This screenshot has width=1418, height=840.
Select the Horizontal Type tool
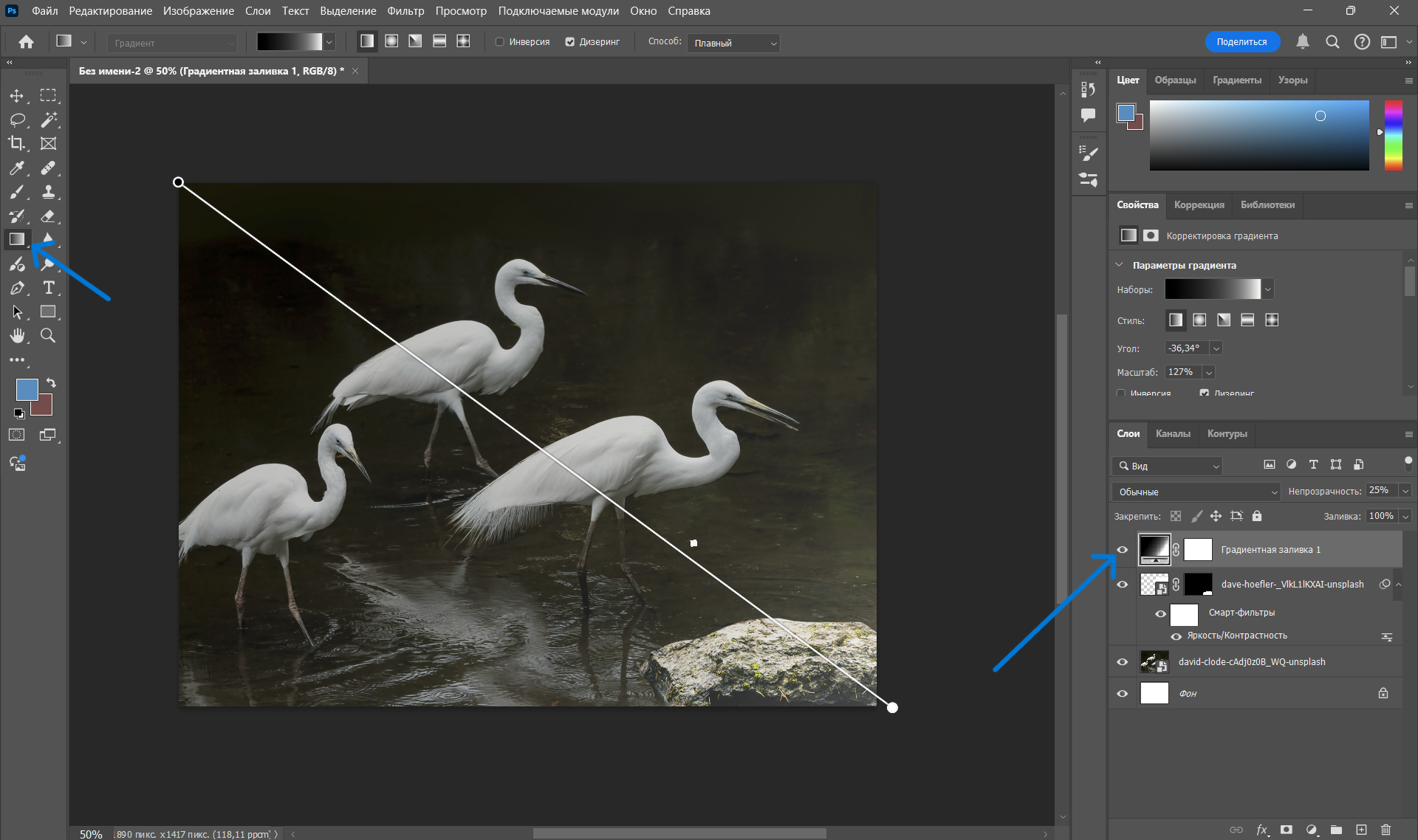49,288
